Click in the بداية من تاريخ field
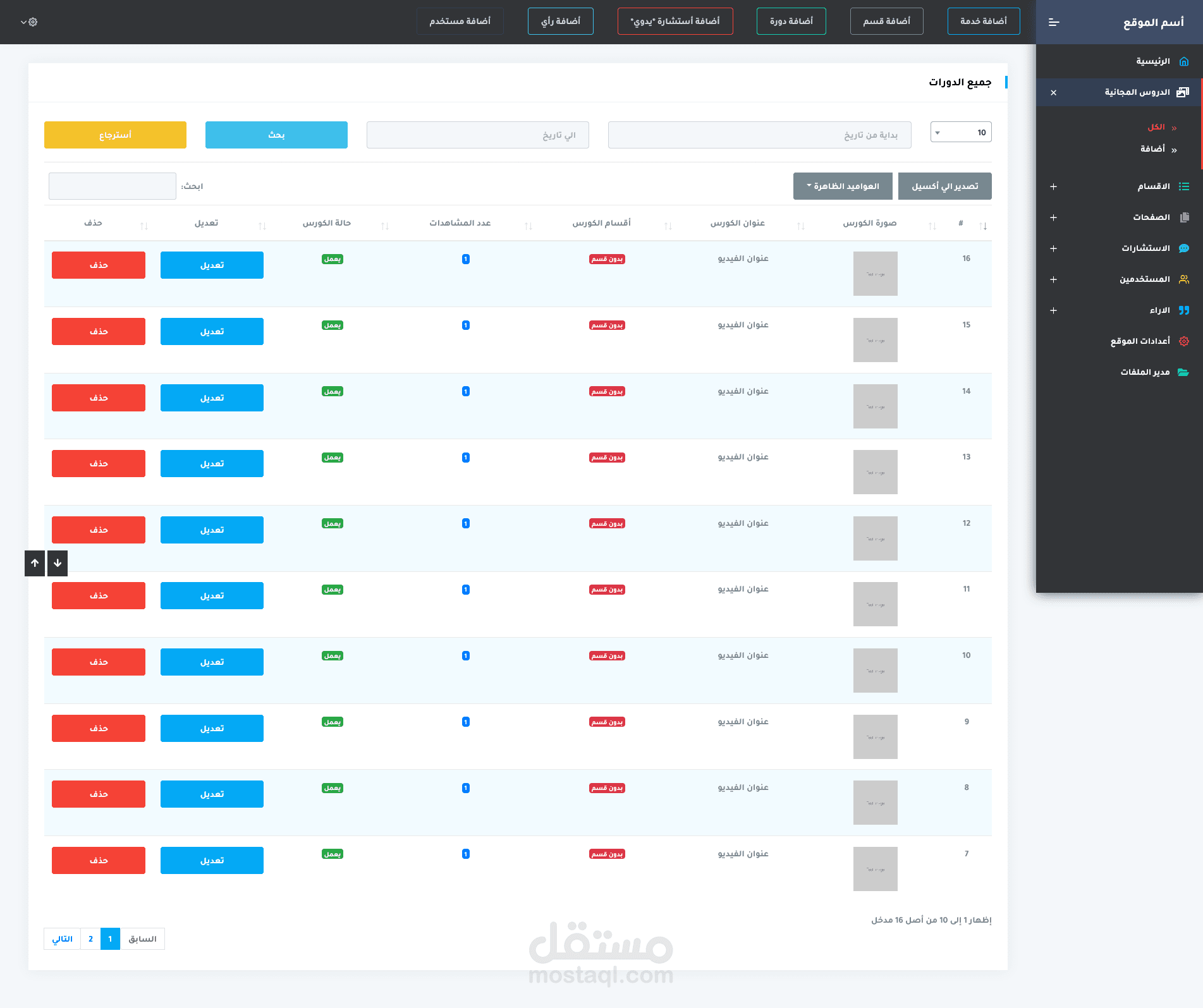This screenshot has height=1008, width=1203. pyautogui.click(x=760, y=135)
